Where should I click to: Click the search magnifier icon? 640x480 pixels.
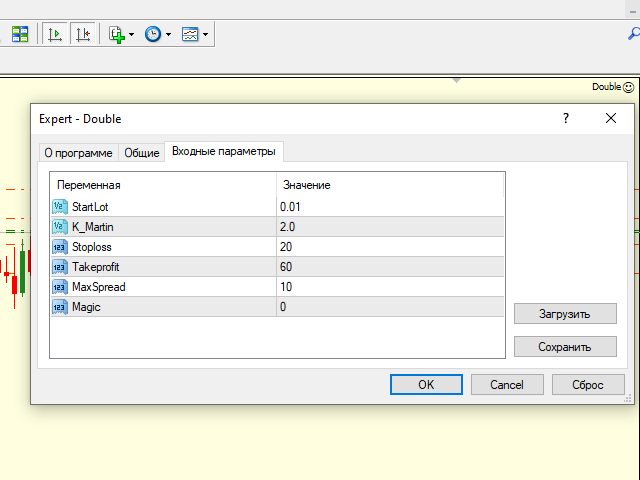pos(632,34)
